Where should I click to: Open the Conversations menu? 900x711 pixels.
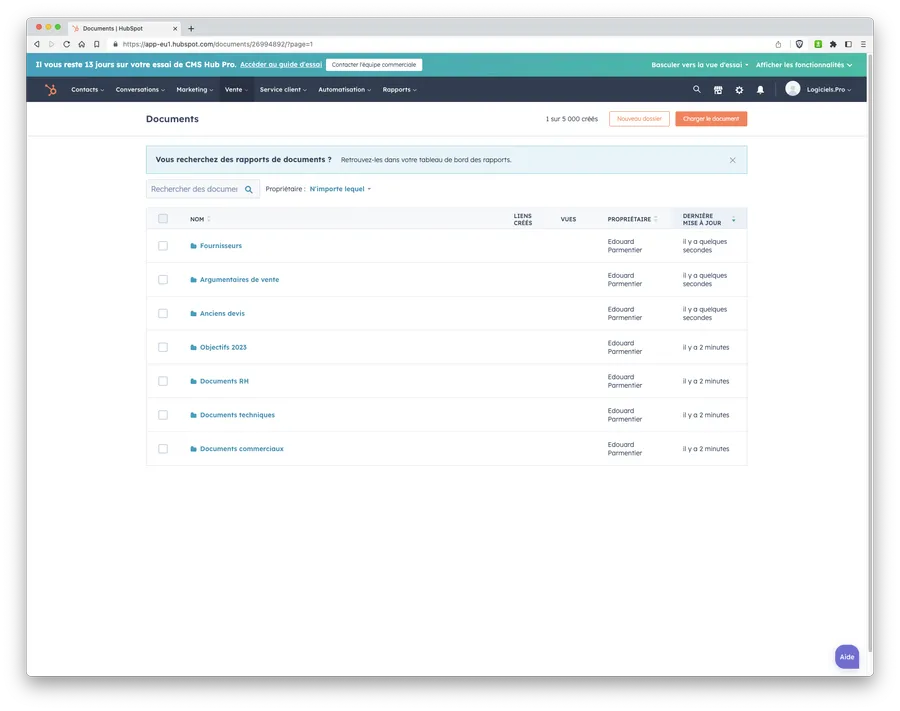point(140,90)
